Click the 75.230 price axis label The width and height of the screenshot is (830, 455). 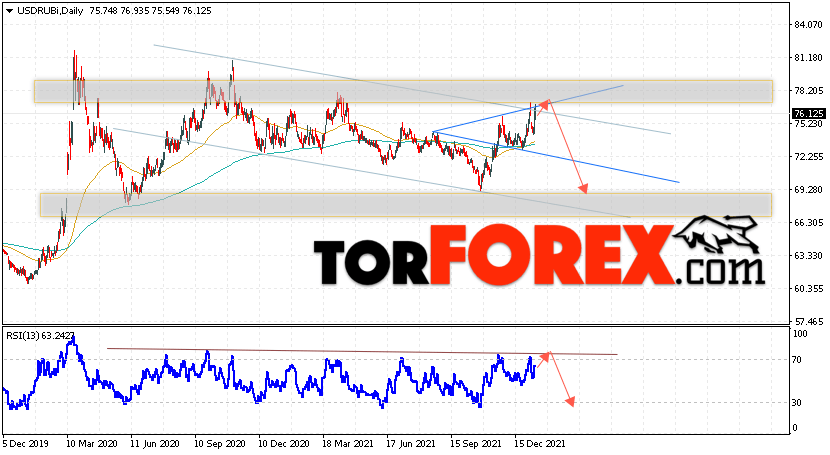(x=809, y=124)
